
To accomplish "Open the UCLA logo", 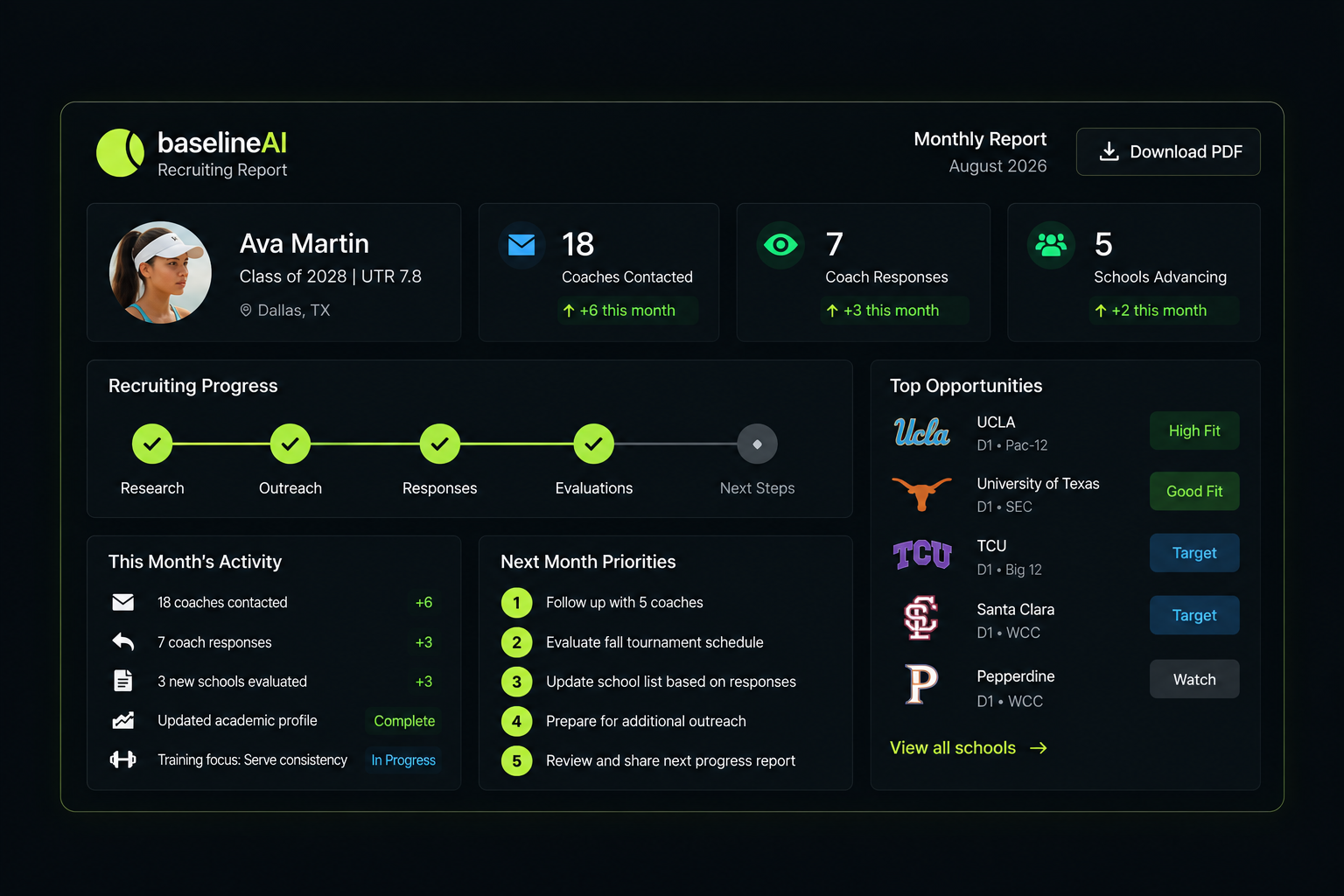I will click(921, 431).
